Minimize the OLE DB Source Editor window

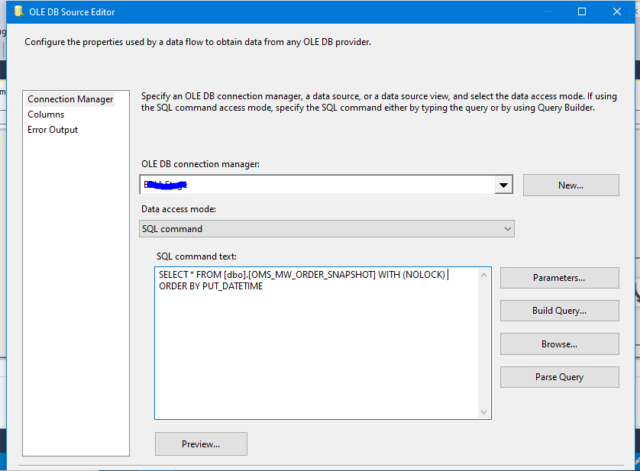click(x=536, y=11)
